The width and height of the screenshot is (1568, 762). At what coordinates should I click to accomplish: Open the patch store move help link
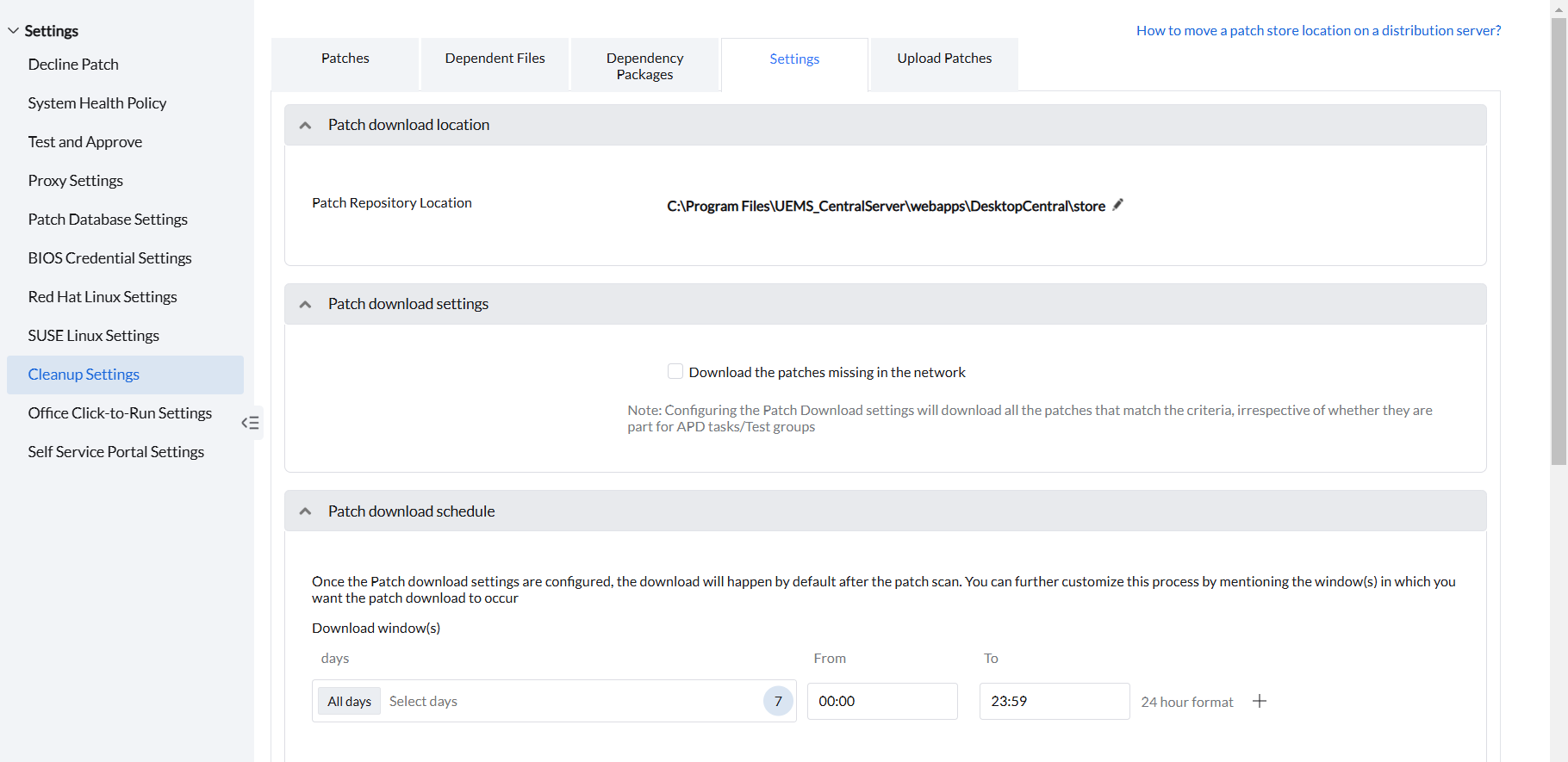[x=1318, y=31]
